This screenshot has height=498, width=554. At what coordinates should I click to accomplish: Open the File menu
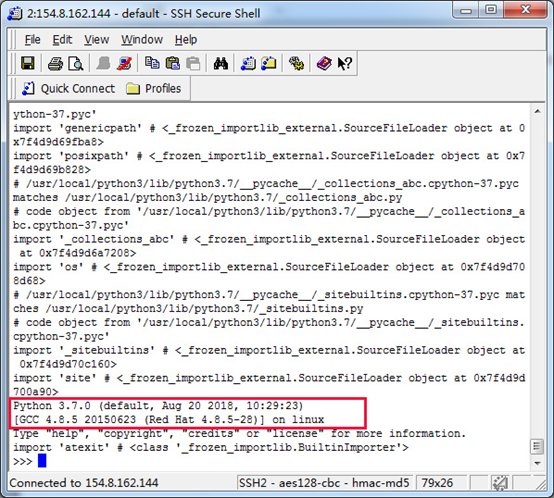click(33, 40)
